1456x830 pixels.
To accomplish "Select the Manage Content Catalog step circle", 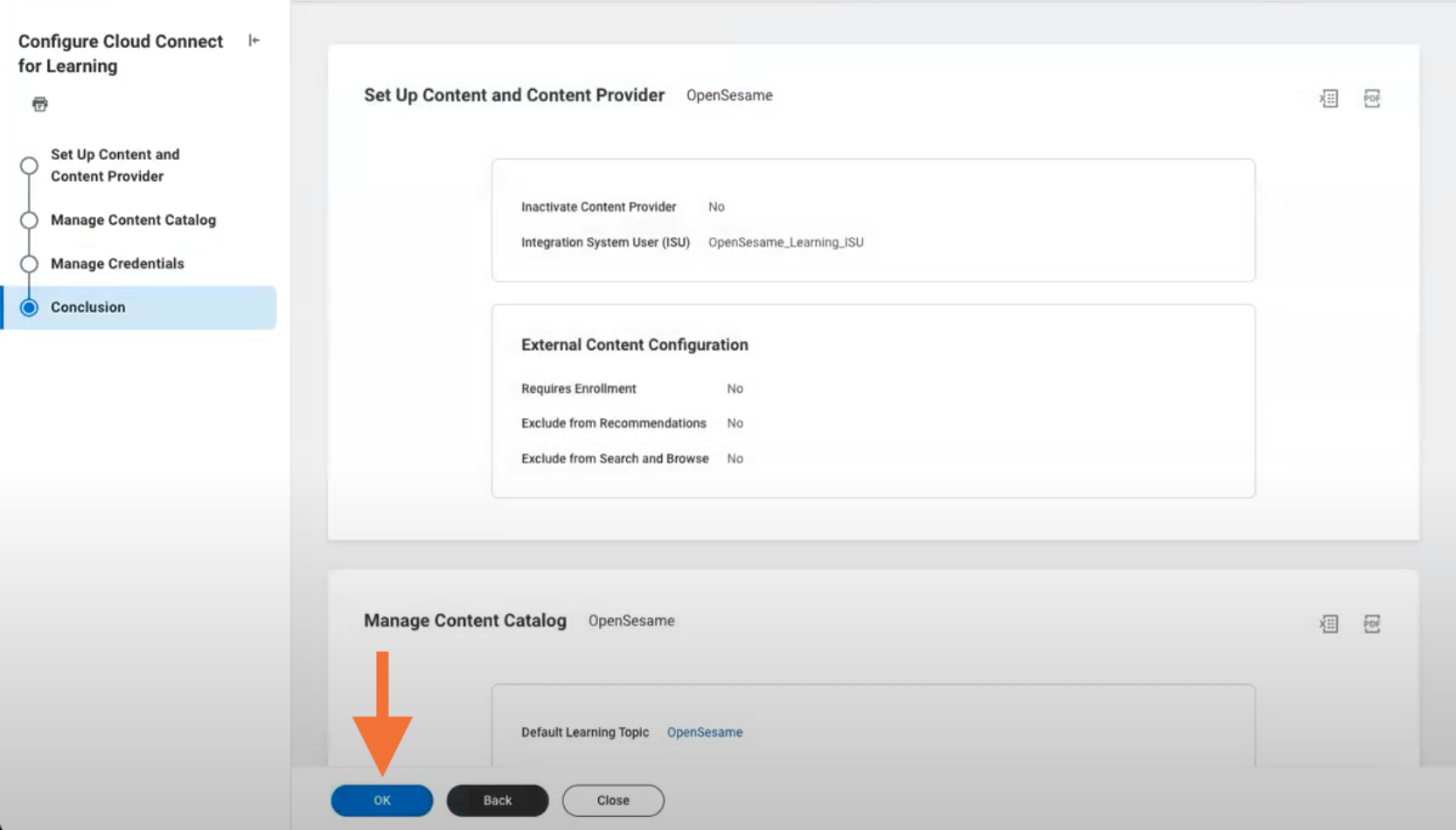I will click(29, 220).
